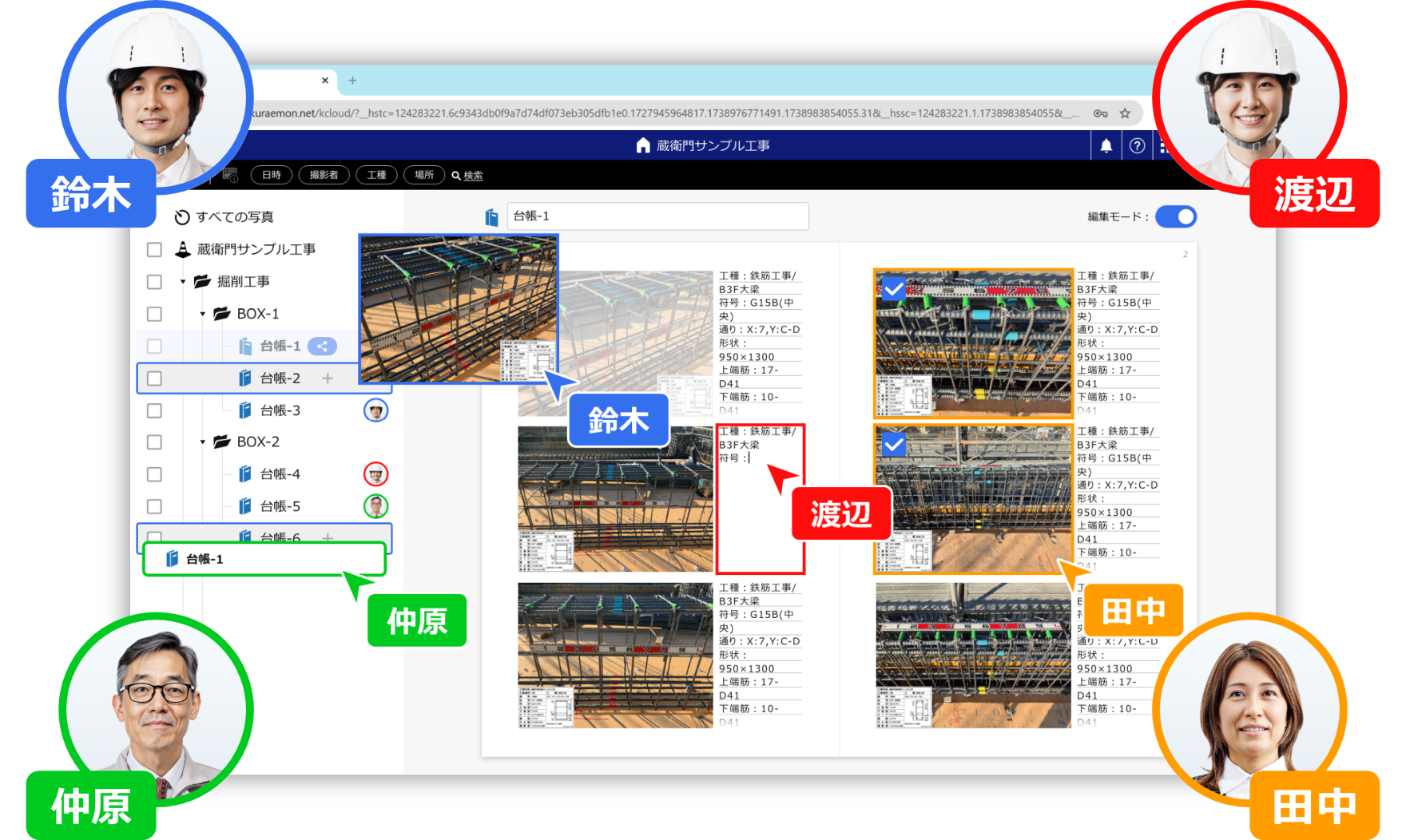This screenshot has height=840, width=1406.
Task: Click the password key icon in the address bar
Action: coord(1100,113)
